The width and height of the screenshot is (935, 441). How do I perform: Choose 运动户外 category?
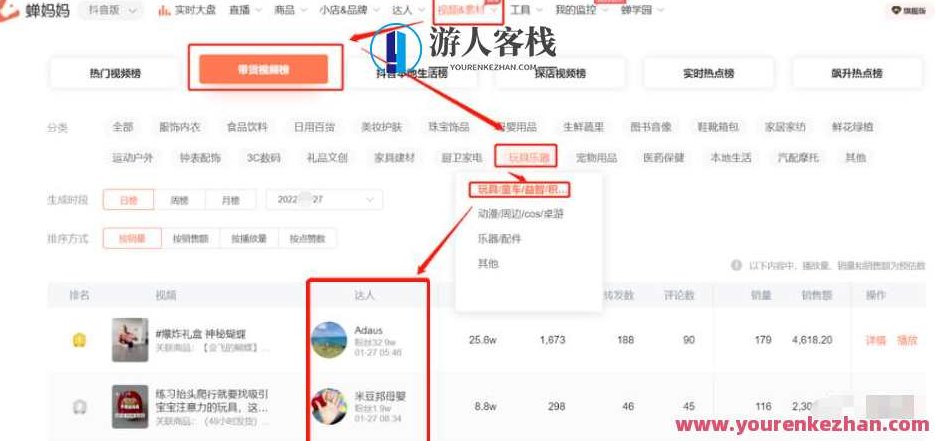[132, 158]
